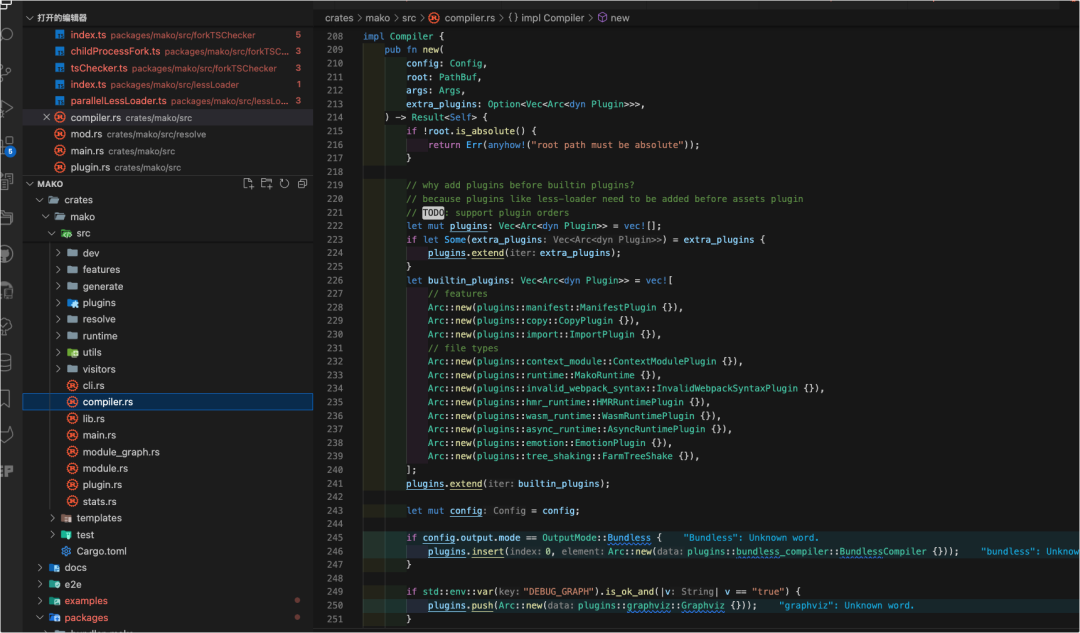Screen dimensions: 1080x633
Task: Open the Search view in activity bar
Action: point(7,35)
